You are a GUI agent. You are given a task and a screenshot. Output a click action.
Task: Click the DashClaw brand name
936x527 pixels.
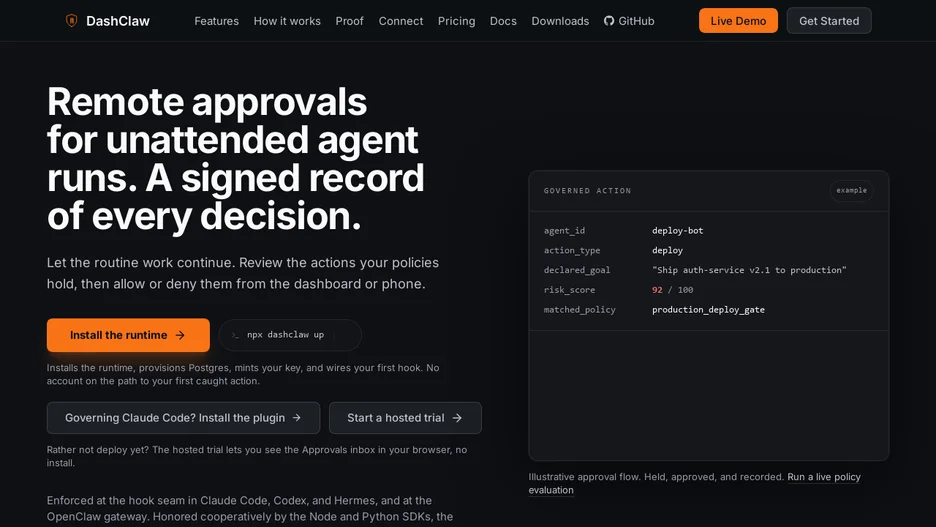(x=118, y=21)
